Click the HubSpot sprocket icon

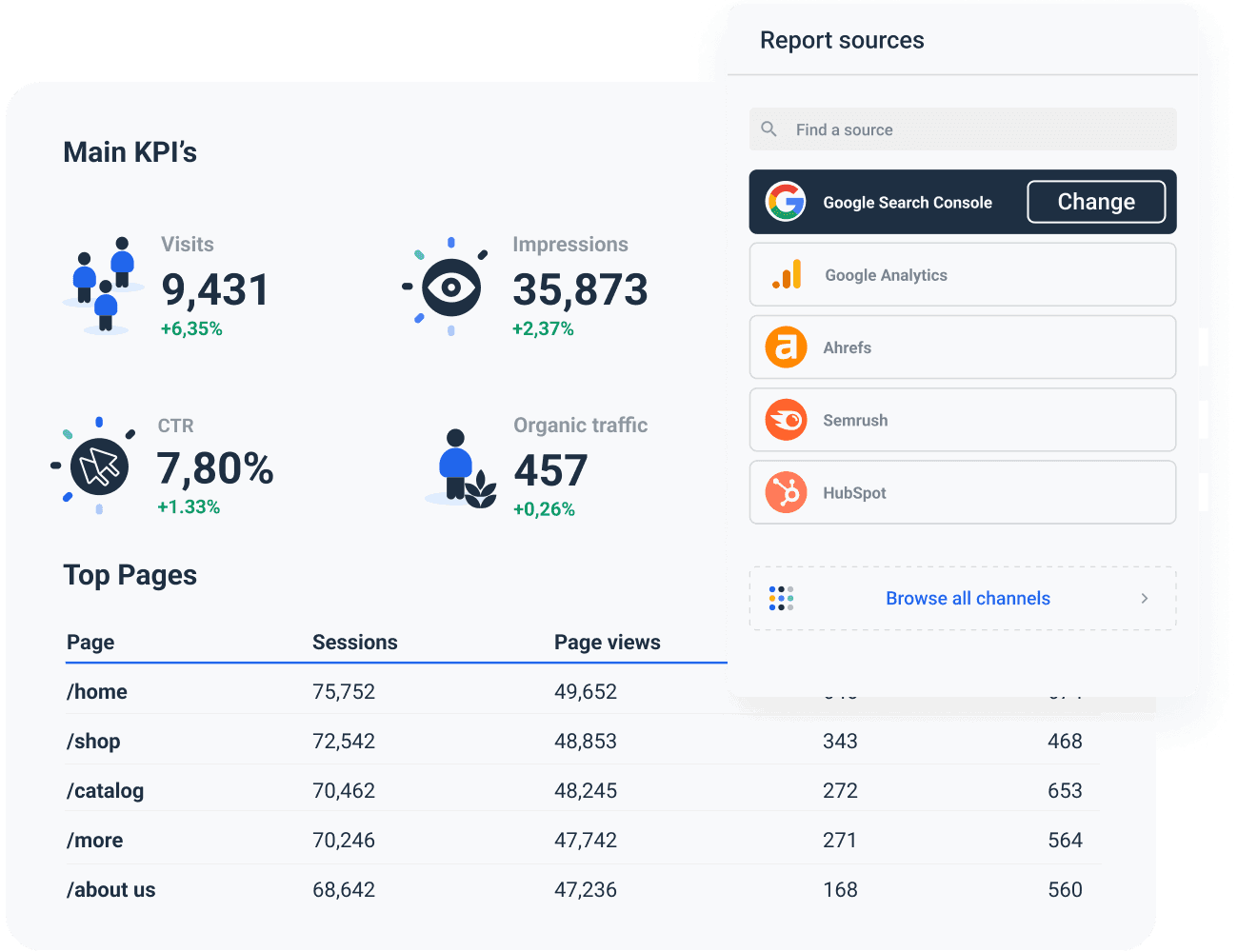[785, 492]
